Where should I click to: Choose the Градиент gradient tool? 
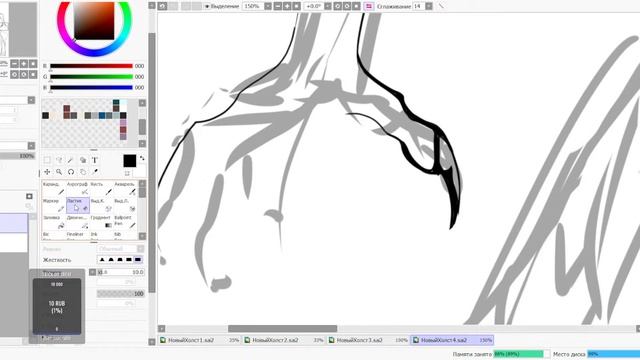pyautogui.click(x=101, y=222)
